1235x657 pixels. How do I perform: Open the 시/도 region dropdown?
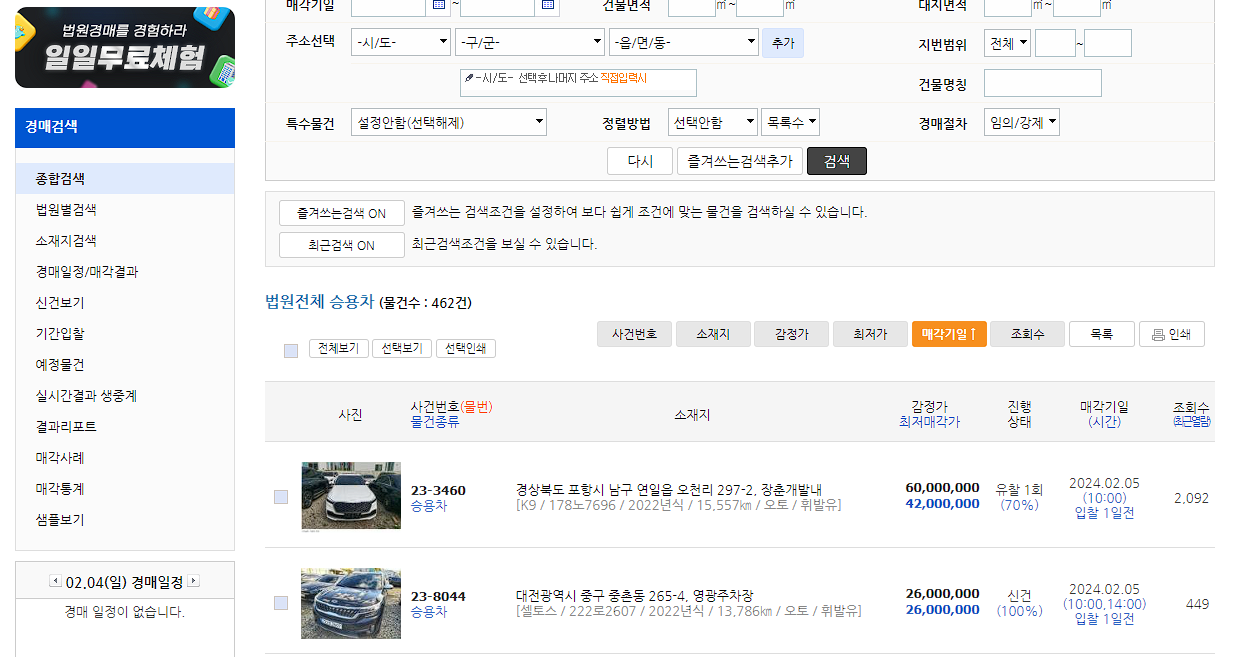[x=400, y=42]
